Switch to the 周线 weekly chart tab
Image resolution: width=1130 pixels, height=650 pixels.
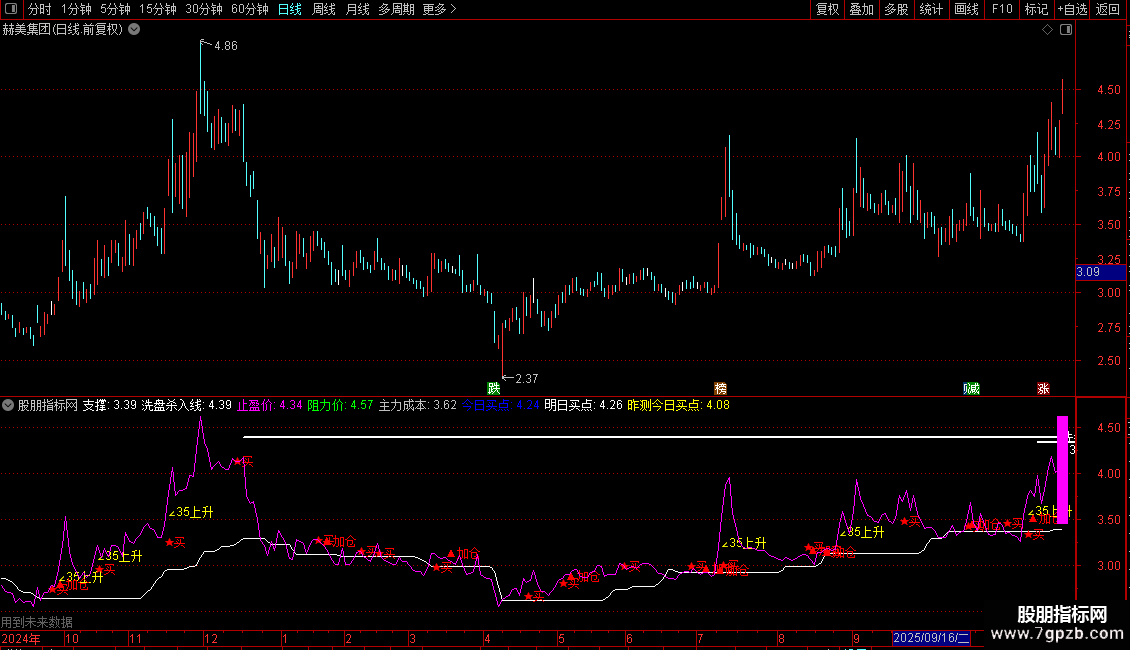point(324,10)
